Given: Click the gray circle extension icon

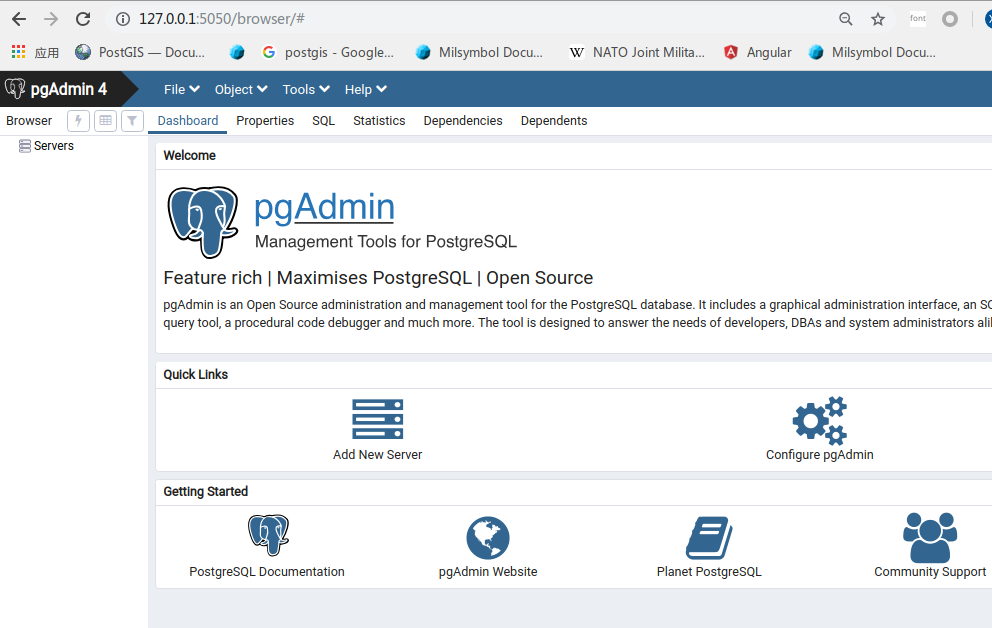Looking at the screenshot, I should [950, 19].
